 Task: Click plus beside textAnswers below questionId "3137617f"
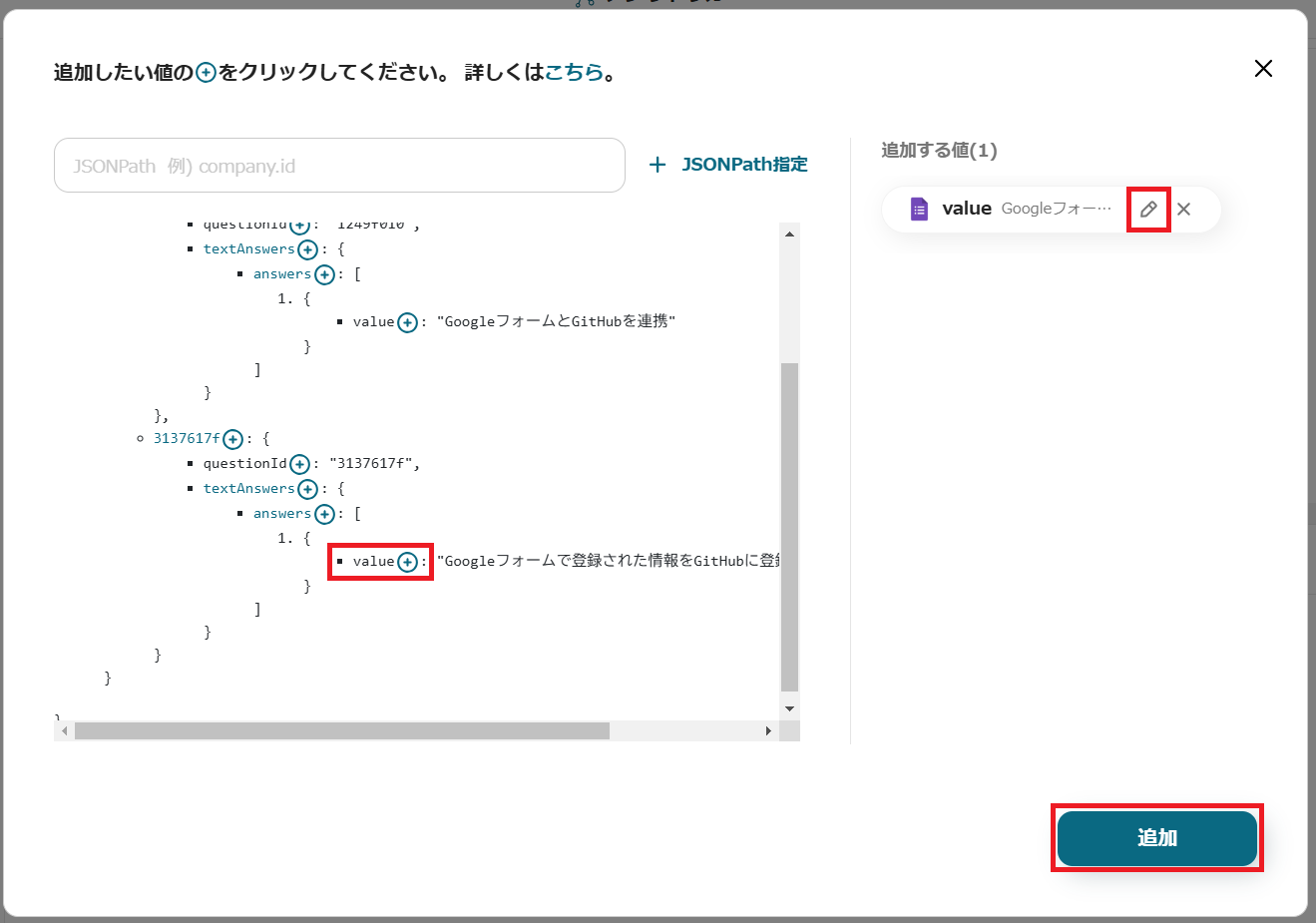(x=307, y=489)
